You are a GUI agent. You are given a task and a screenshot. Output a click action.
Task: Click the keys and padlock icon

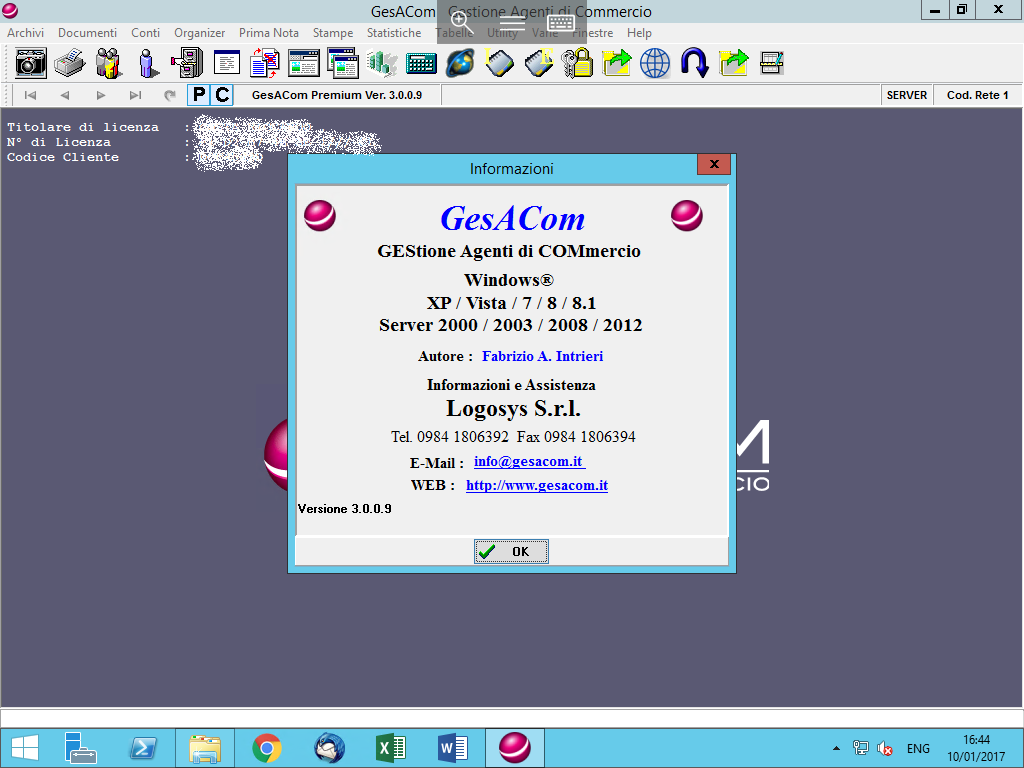click(577, 63)
